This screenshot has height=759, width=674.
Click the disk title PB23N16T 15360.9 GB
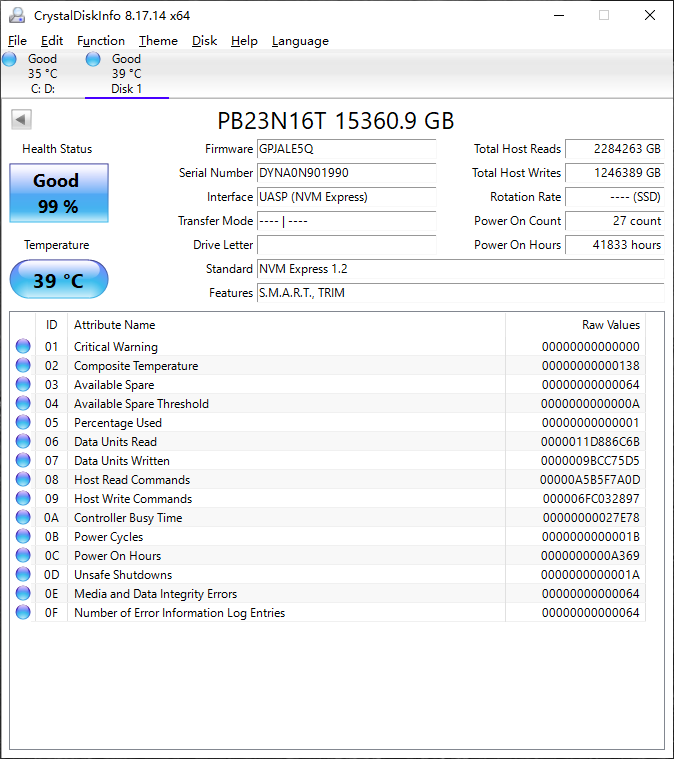(336, 121)
